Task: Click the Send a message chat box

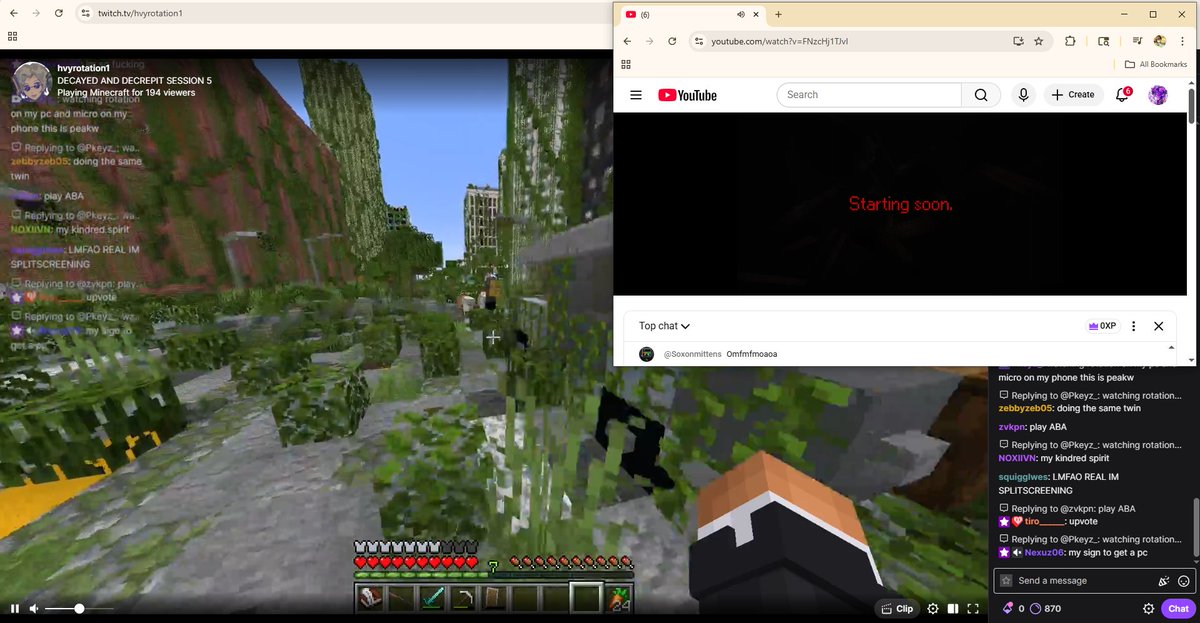Action: click(x=1095, y=581)
